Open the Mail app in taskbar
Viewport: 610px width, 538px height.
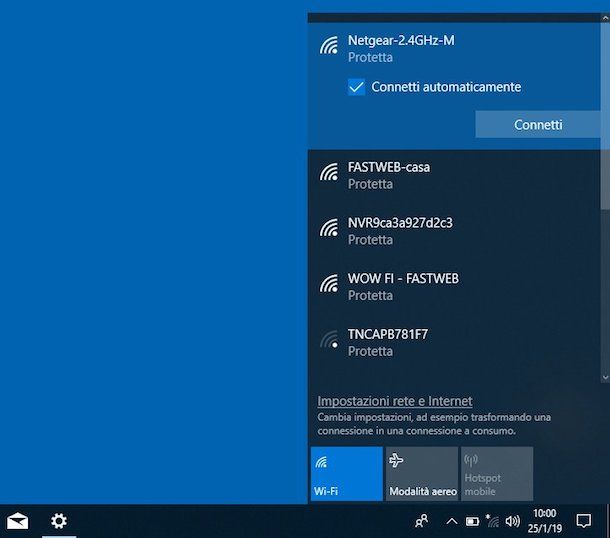click(x=18, y=520)
